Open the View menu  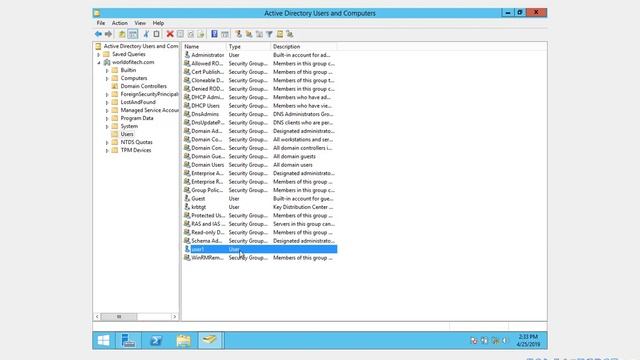point(140,23)
